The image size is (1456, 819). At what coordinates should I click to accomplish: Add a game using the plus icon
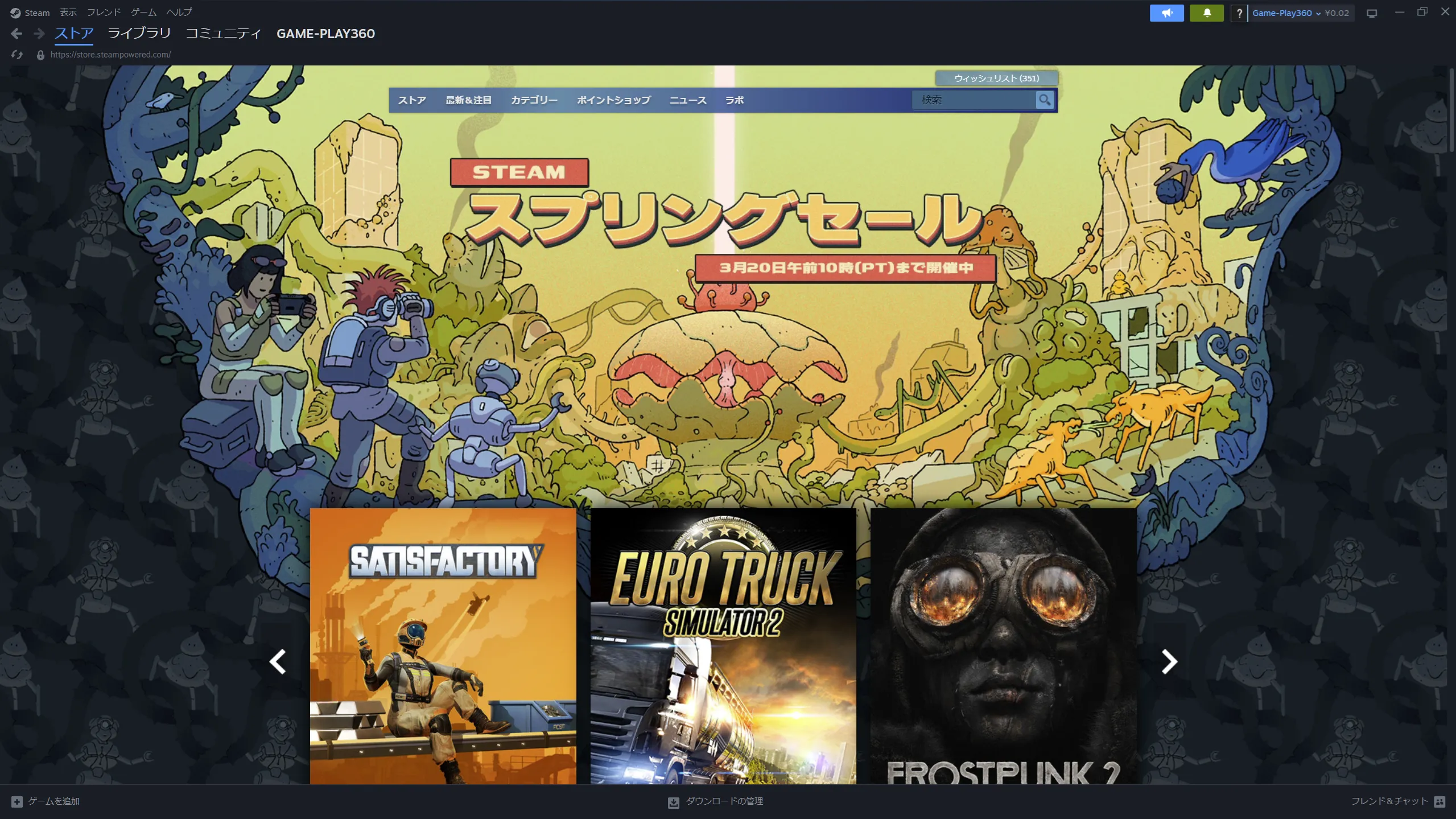(x=17, y=801)
